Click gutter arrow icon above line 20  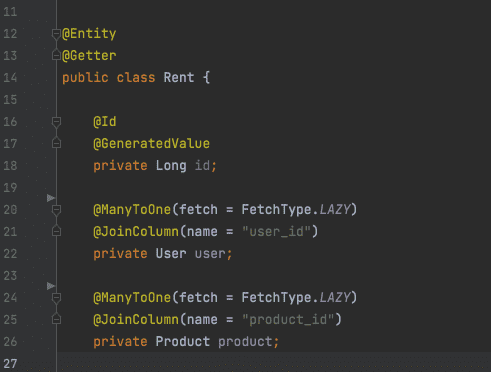point(51,198)
